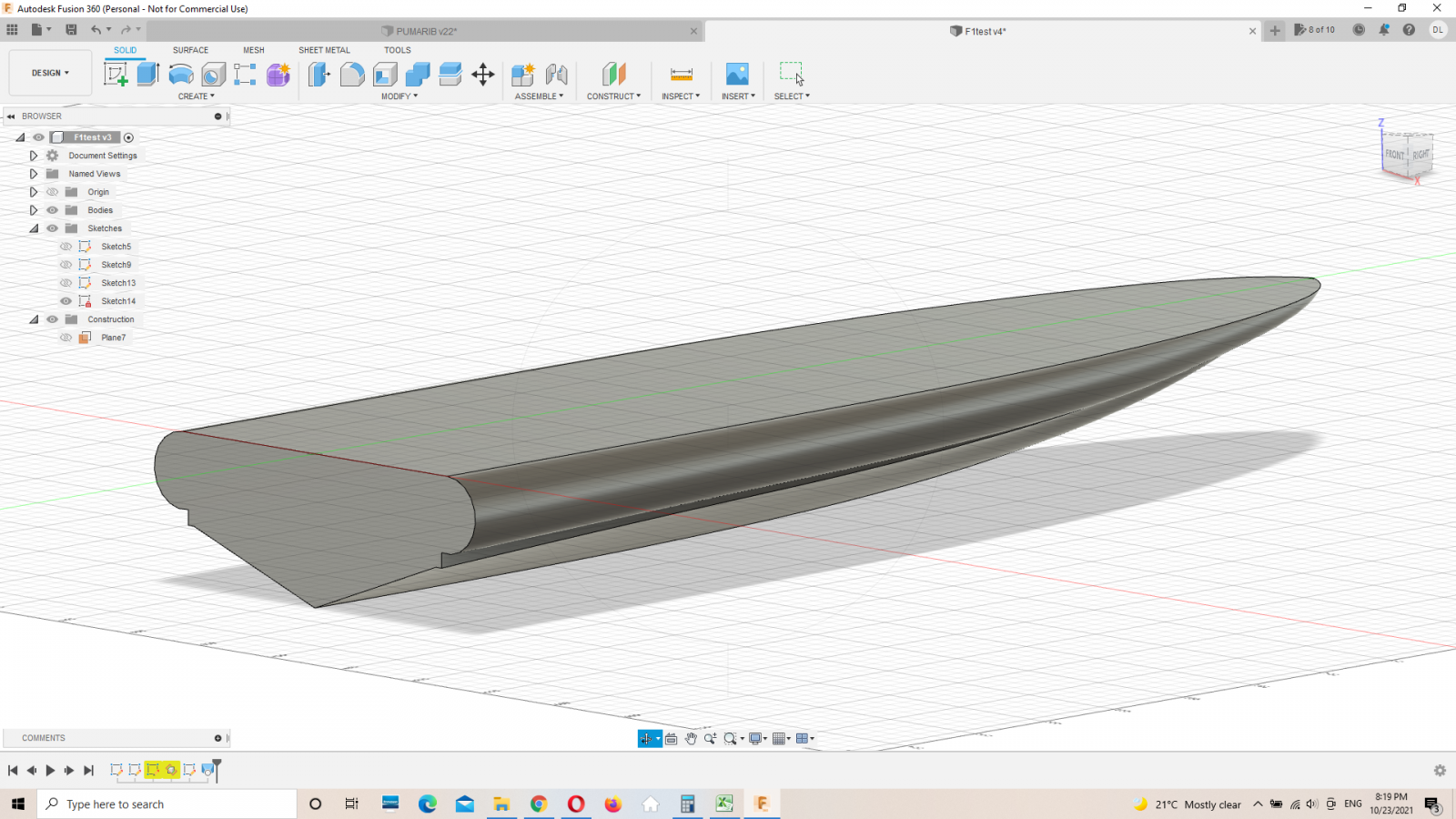Activate the Measure tool icon

click(682, 75)
